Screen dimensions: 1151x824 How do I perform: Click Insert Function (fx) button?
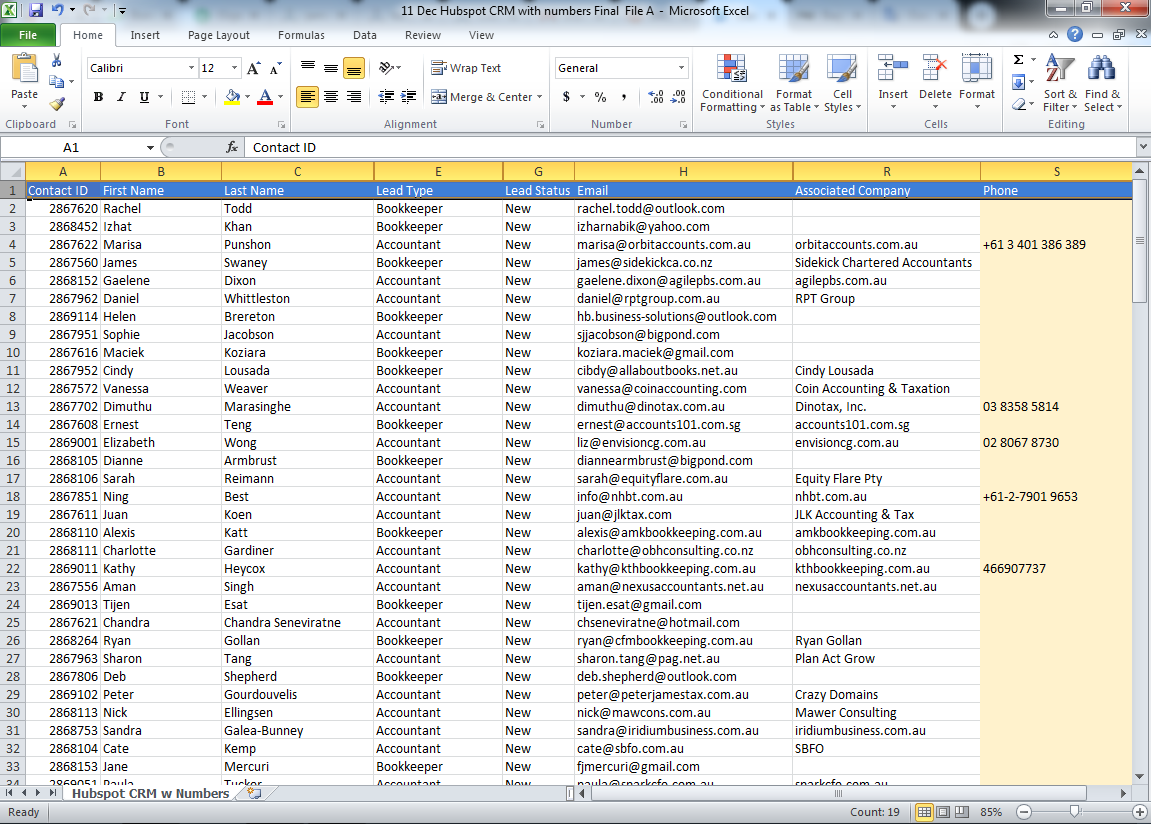(233, 147)
